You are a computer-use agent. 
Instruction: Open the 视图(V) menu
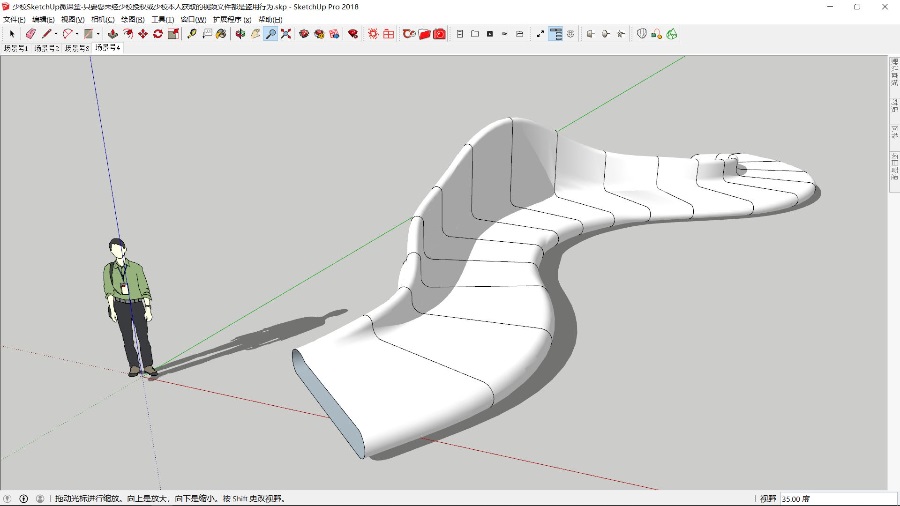[73, 20]
